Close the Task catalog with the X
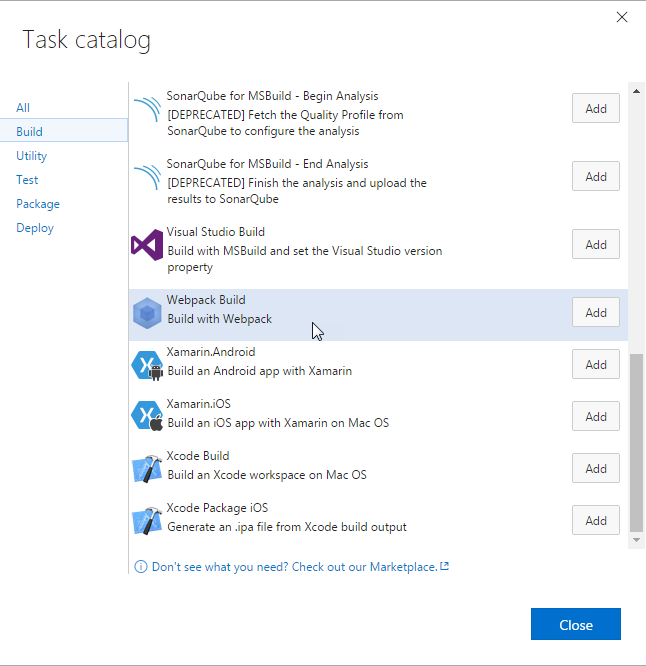 coord(622,17)
